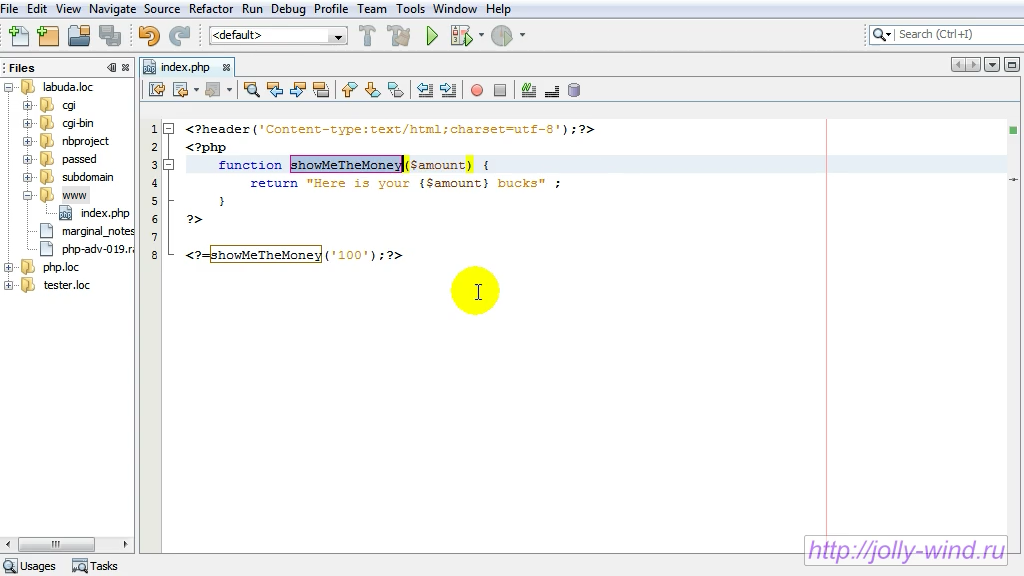Screen dimensions: 1024x576
Task: Click the Debug Project icon
Action: point(461,35)
